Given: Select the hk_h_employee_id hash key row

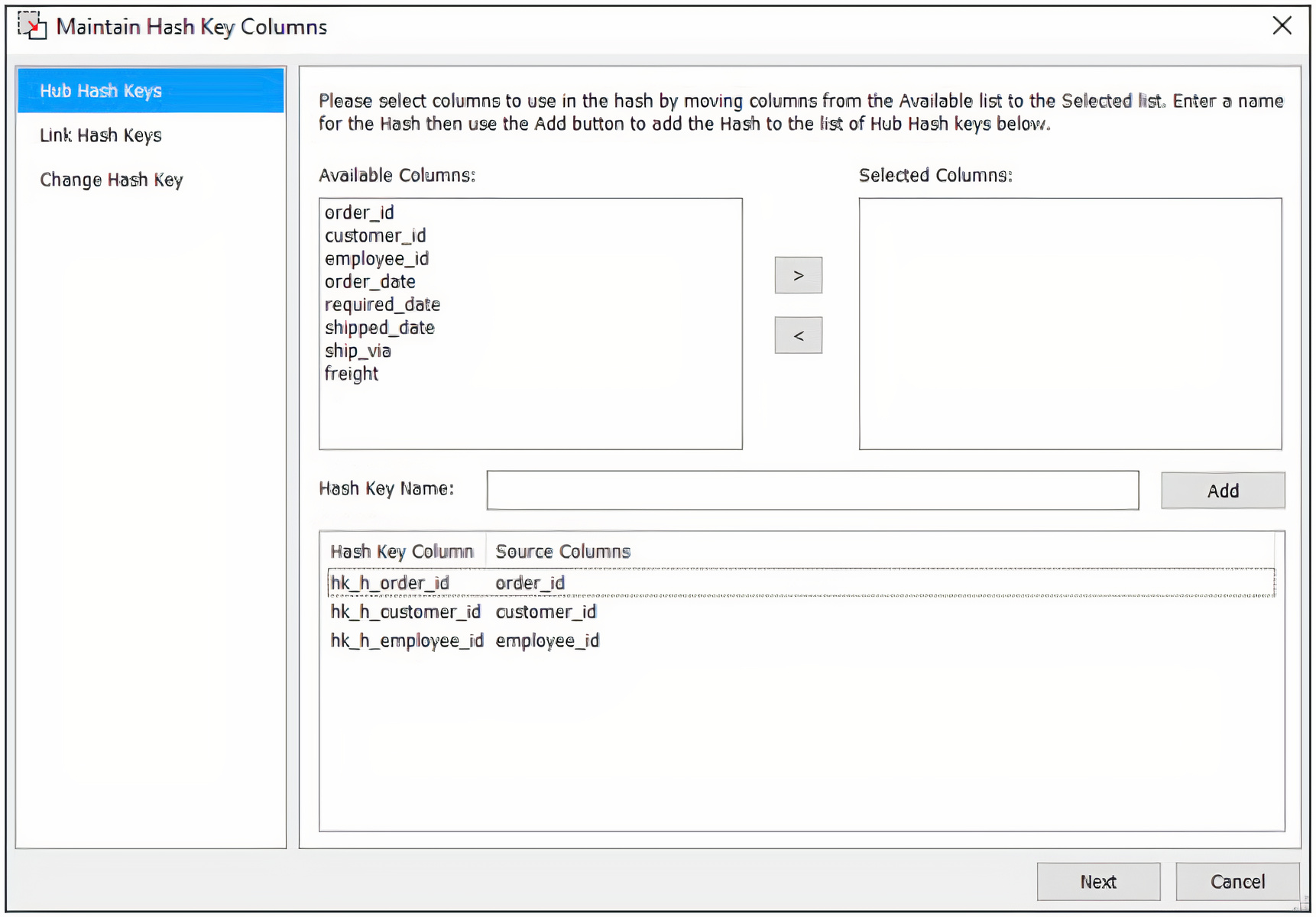Looking at the screenshot, I should click(x=801, y=640).
